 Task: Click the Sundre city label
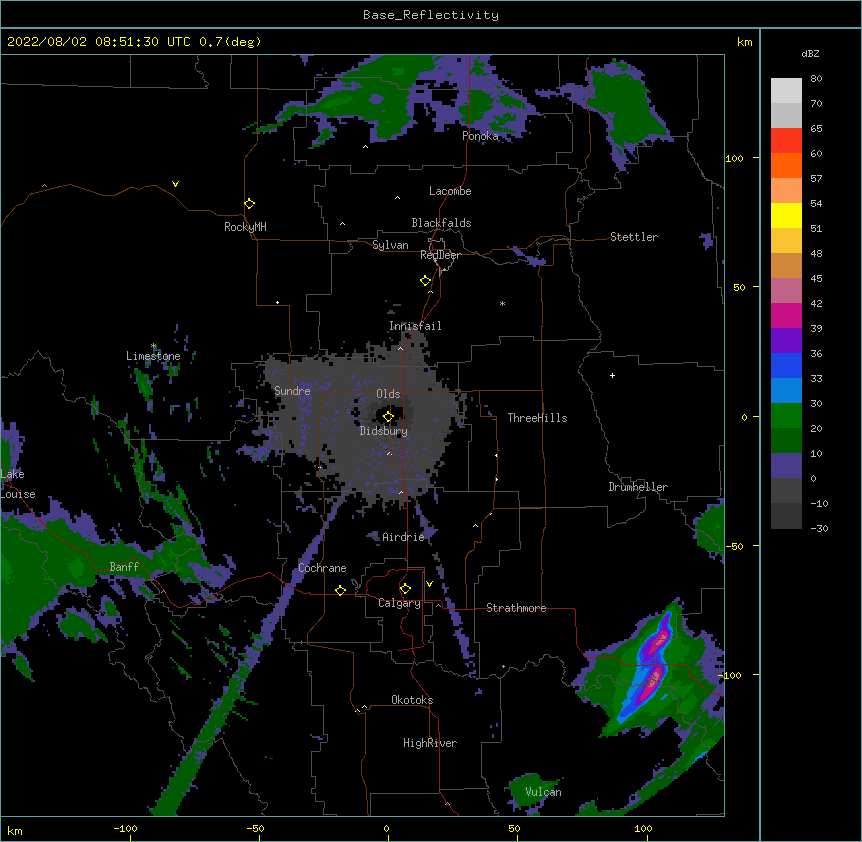click(292, 391)
